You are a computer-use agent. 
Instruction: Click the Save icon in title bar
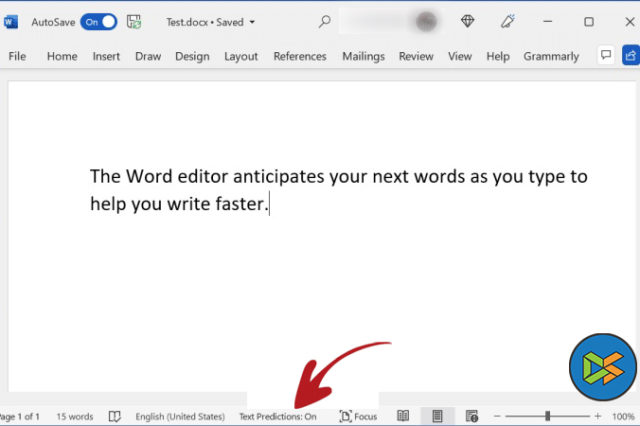pos(134,21)
